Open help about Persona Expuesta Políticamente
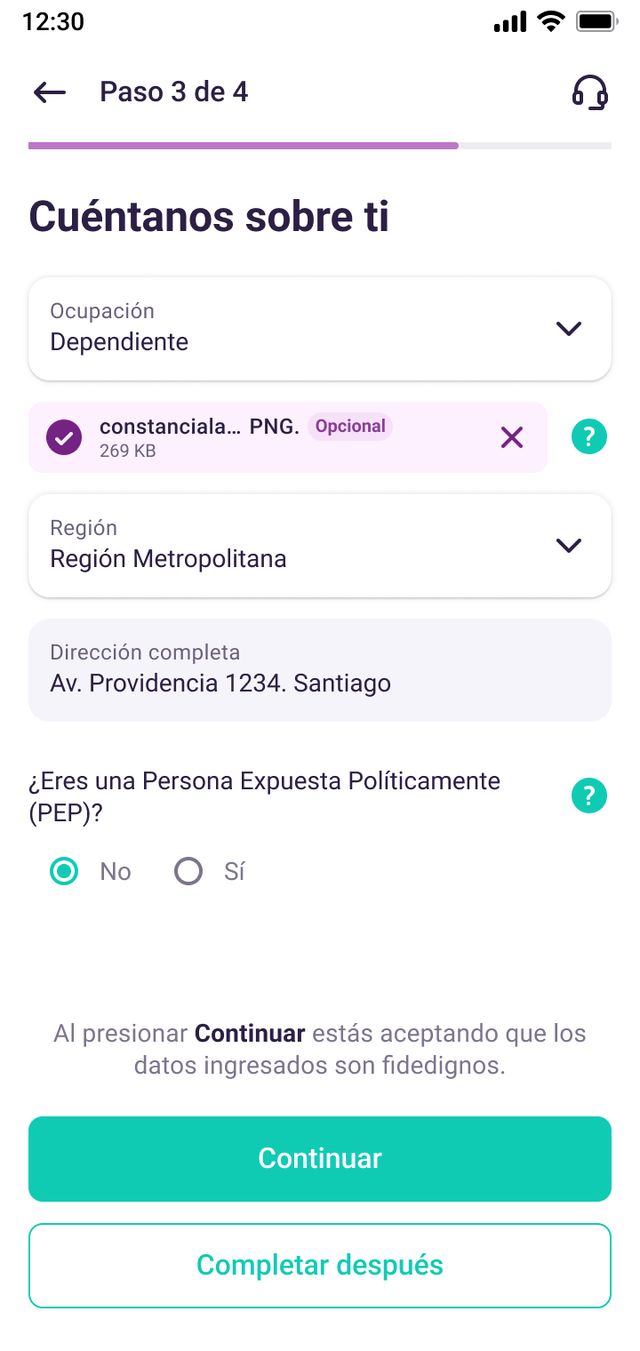Viewport: 640px width, 1351px height. click(x=589, y=796)
